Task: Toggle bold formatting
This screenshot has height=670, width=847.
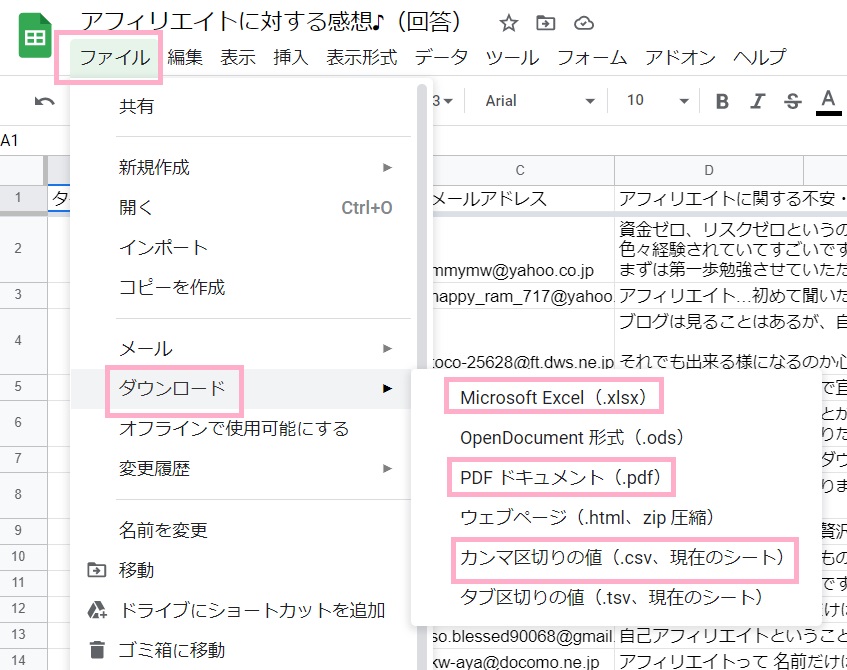Action: click(722, 101)
